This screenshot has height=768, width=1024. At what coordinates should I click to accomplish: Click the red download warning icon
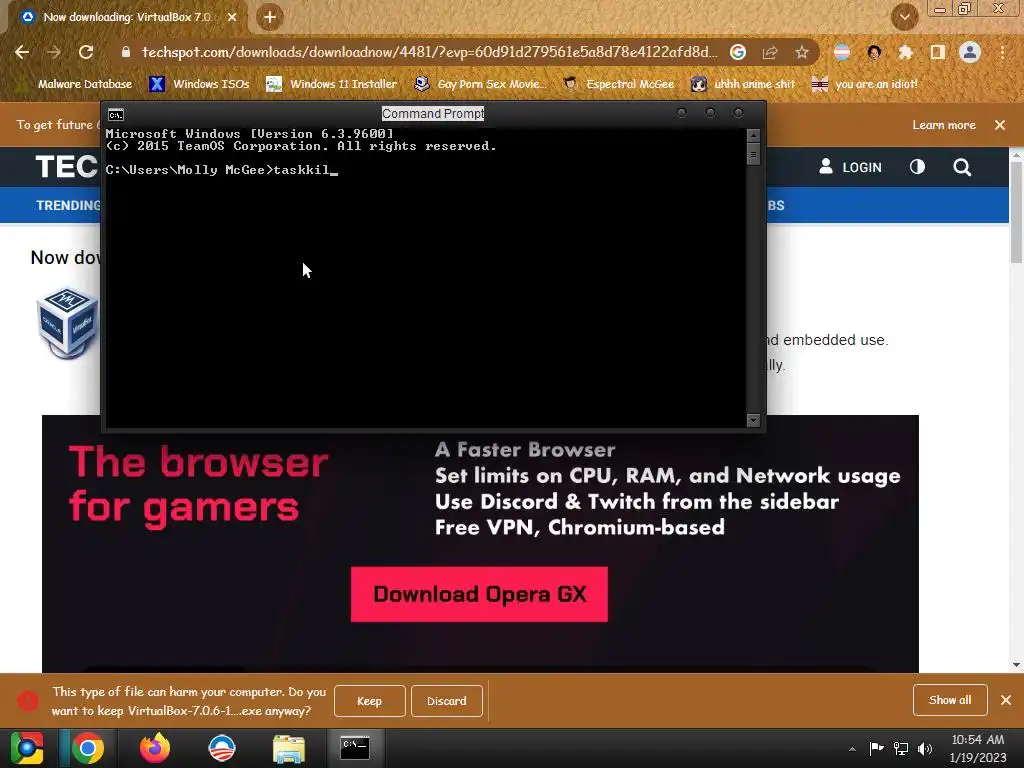pos(28,701)
